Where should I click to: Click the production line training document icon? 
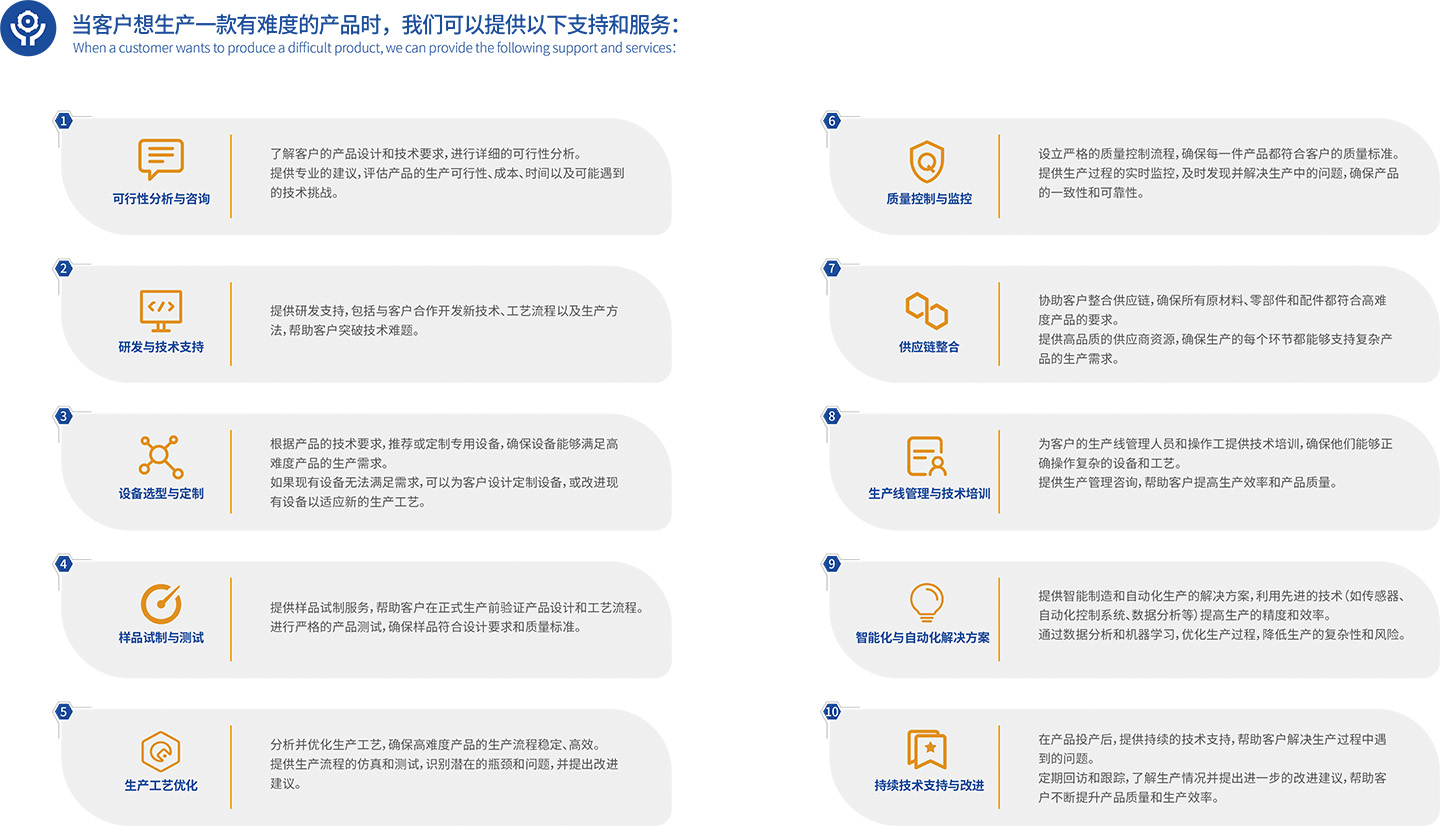point(927,456)
